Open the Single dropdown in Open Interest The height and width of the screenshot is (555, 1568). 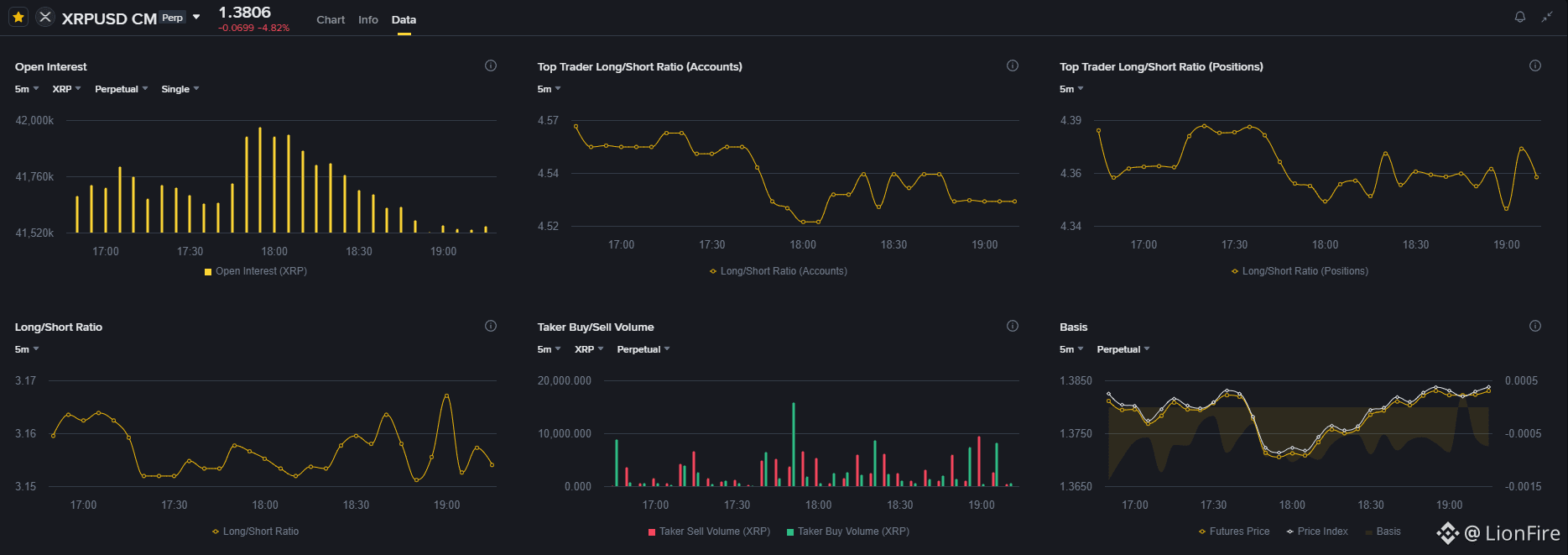180,89
